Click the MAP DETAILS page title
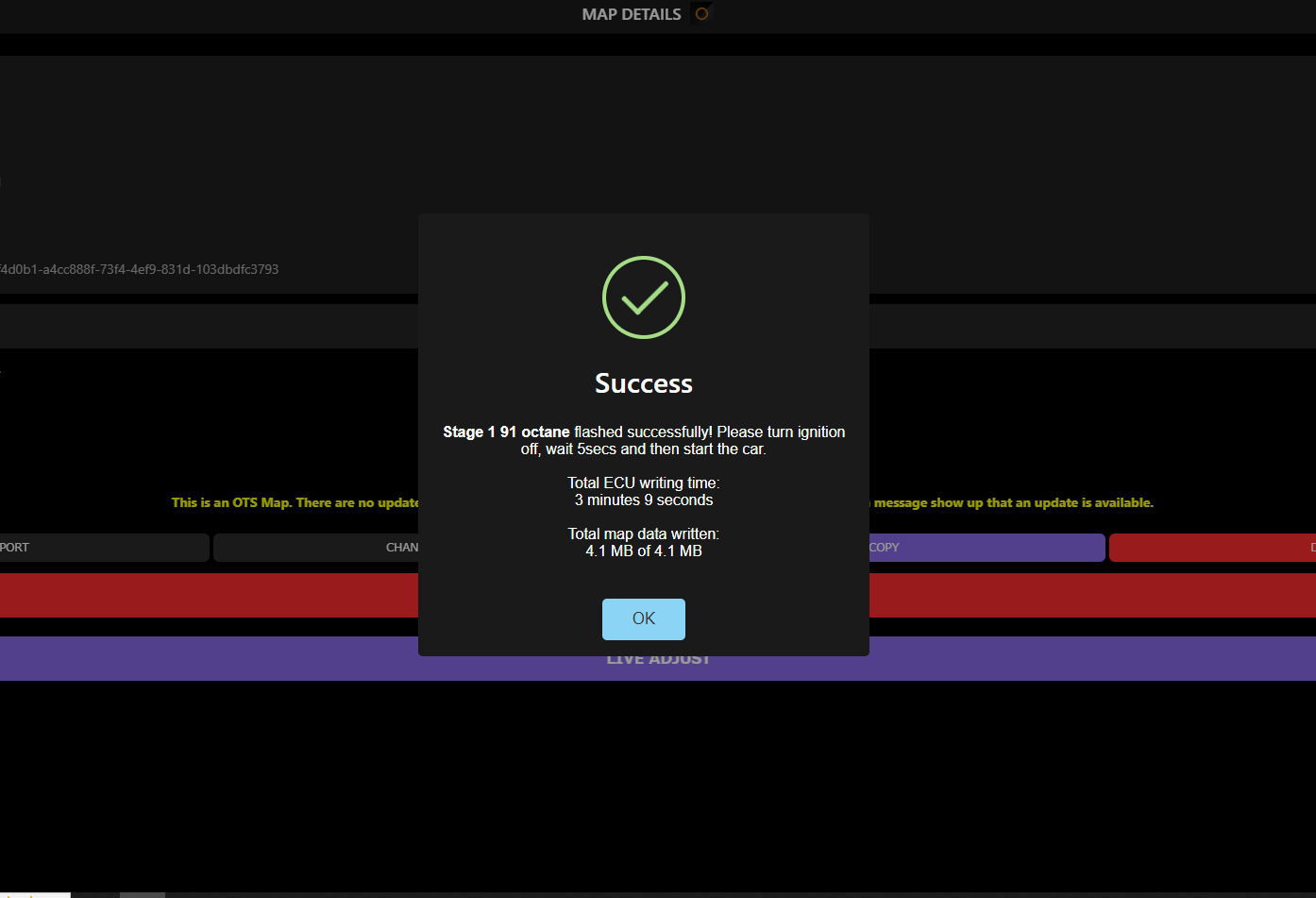The image size is (1316, 898). tap(632, 14)
